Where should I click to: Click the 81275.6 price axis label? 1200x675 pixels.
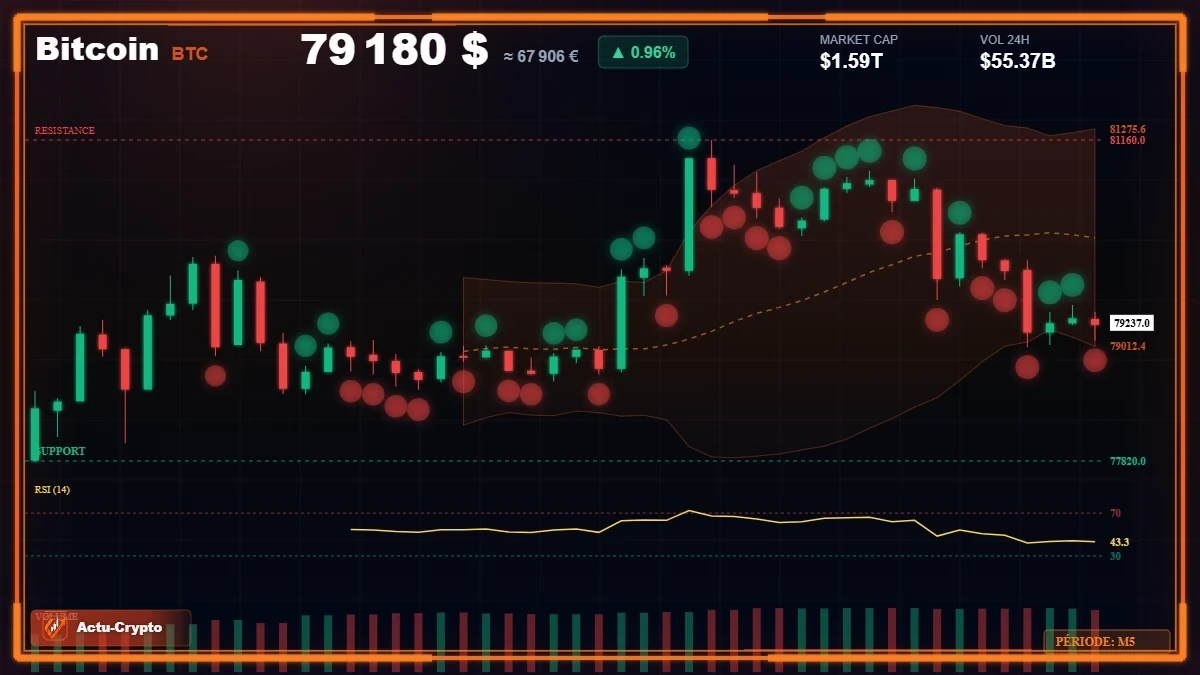click(1128, 129)
